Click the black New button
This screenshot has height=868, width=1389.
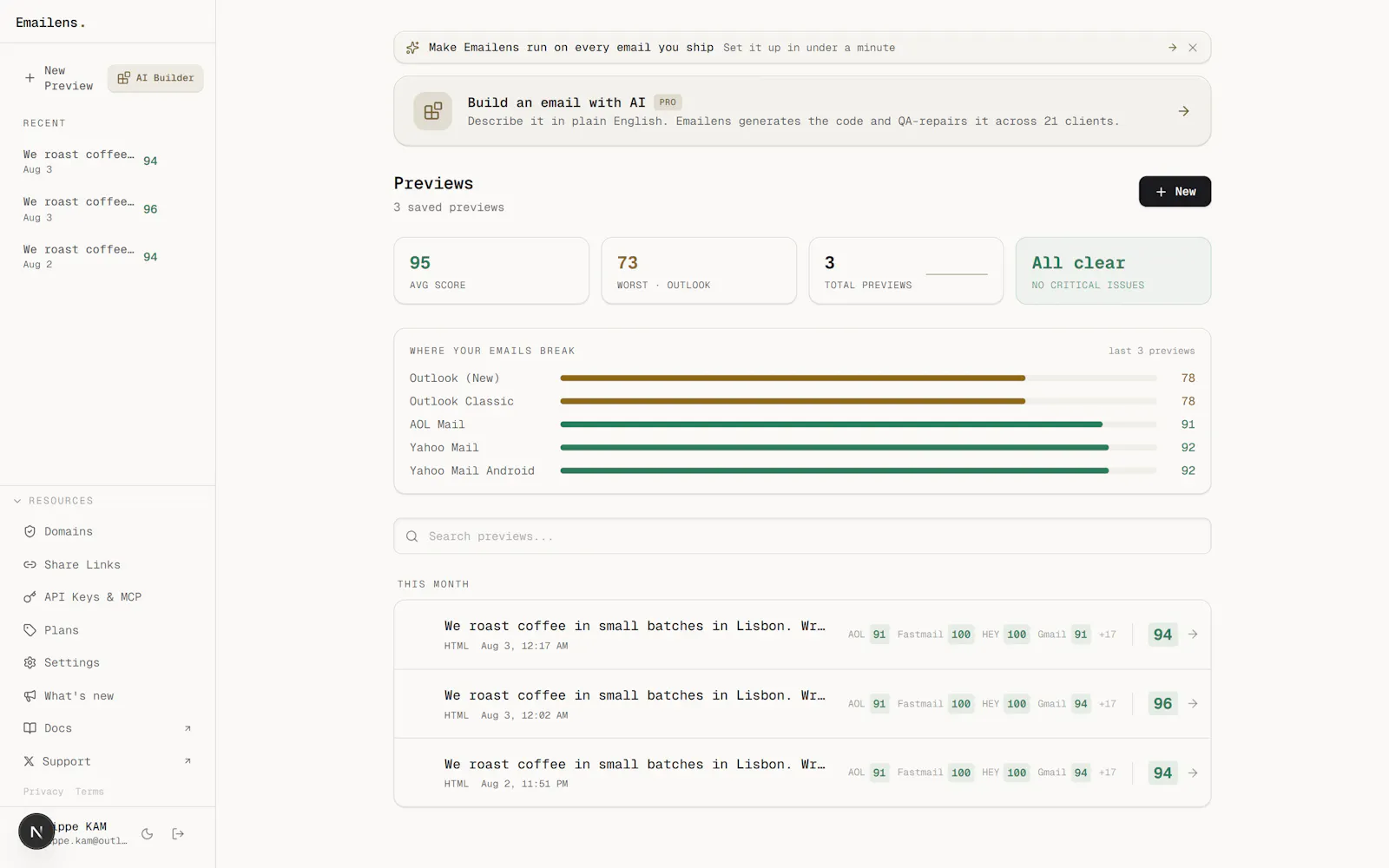pos(1175,192)
